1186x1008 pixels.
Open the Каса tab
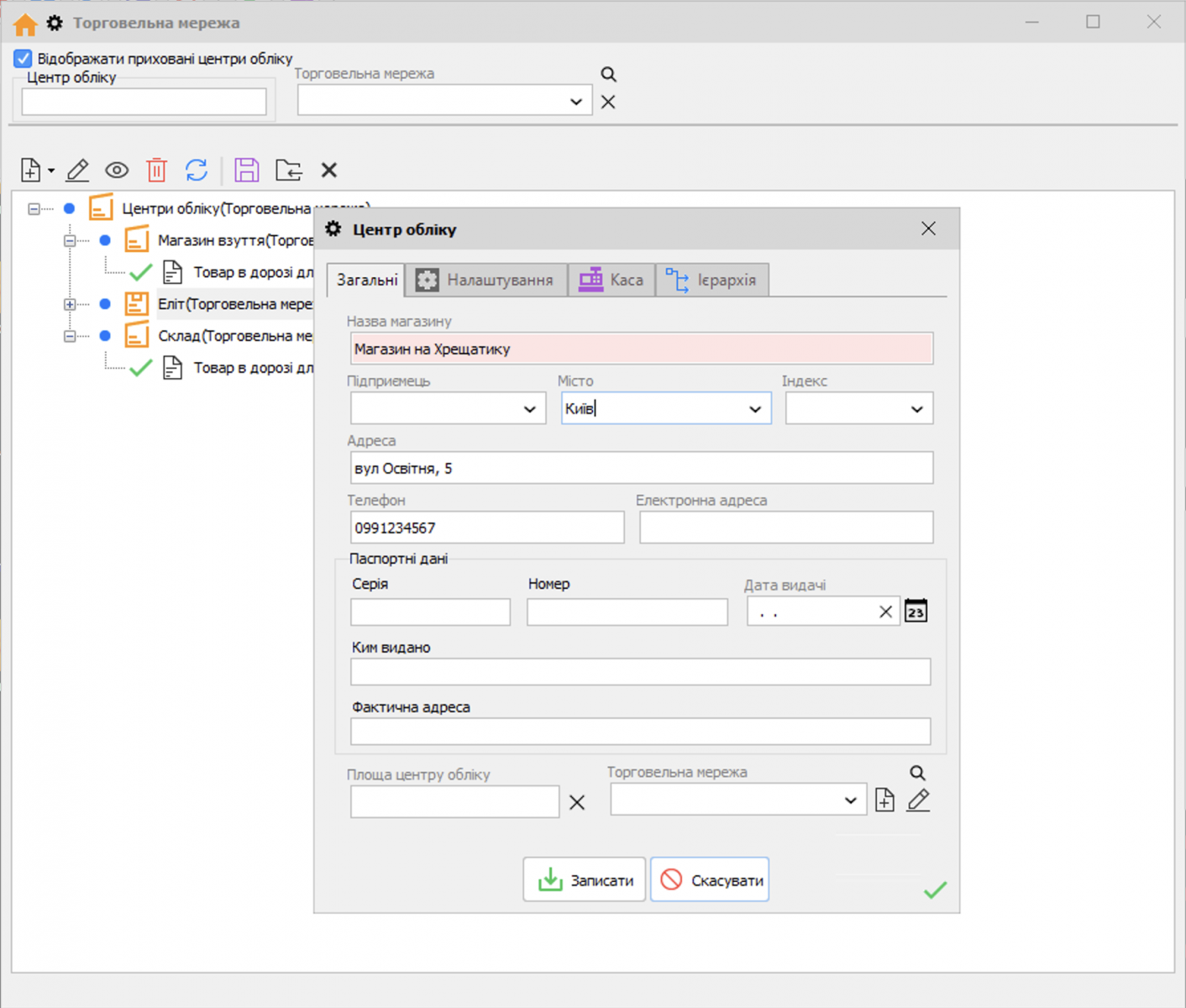click(x=611, y=280)
